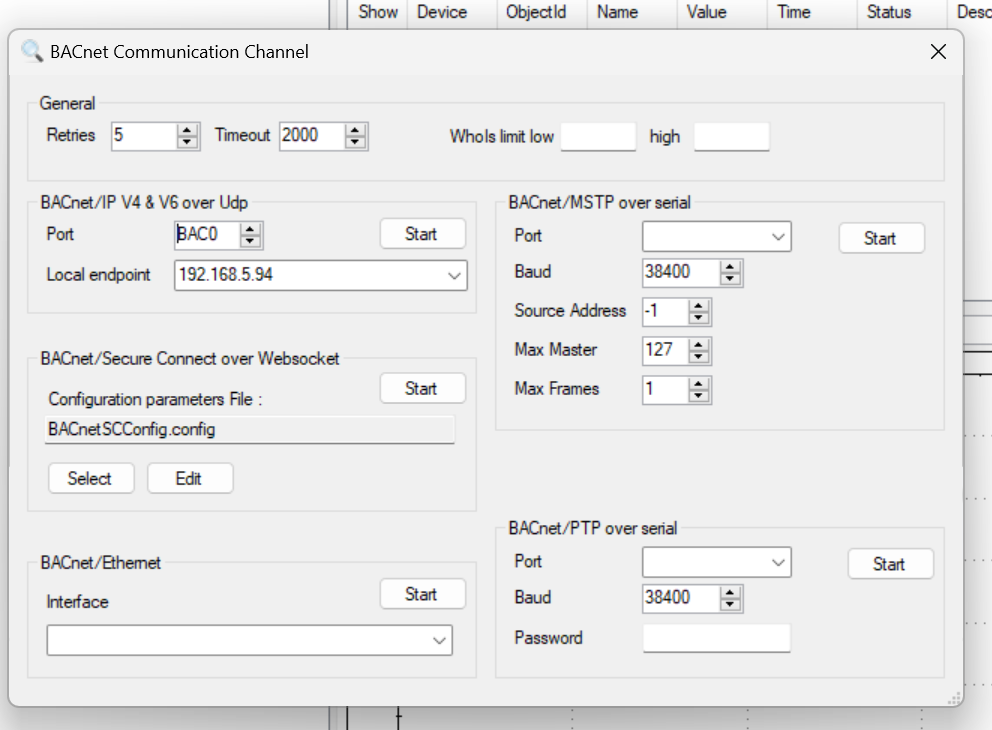Decrease the Retries value with down arrow
This screenshot has width=992, height=730.
pos(187,142)
